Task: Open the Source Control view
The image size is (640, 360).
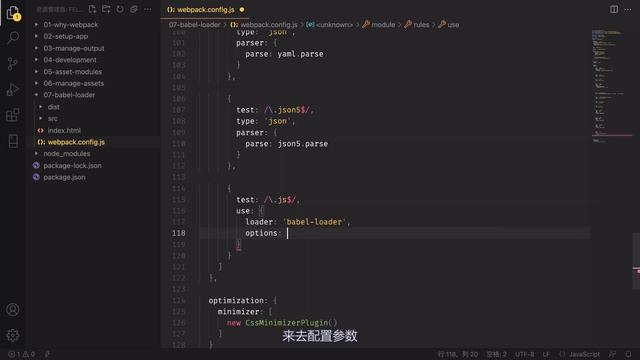Action: point(13,64)
